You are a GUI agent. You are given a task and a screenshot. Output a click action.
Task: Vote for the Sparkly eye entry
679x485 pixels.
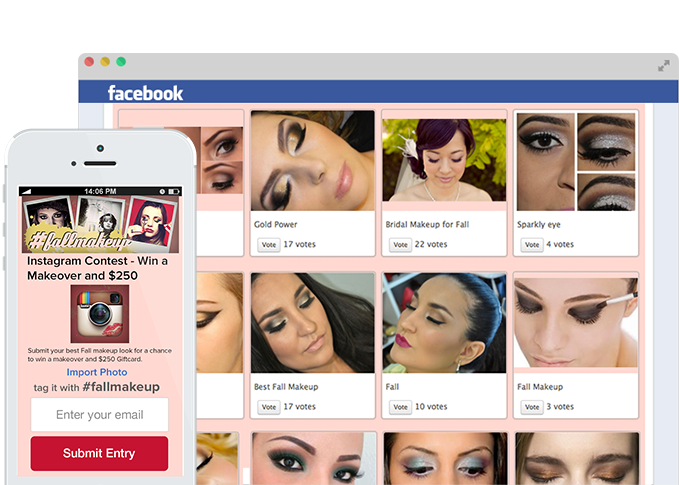[532, 245]
